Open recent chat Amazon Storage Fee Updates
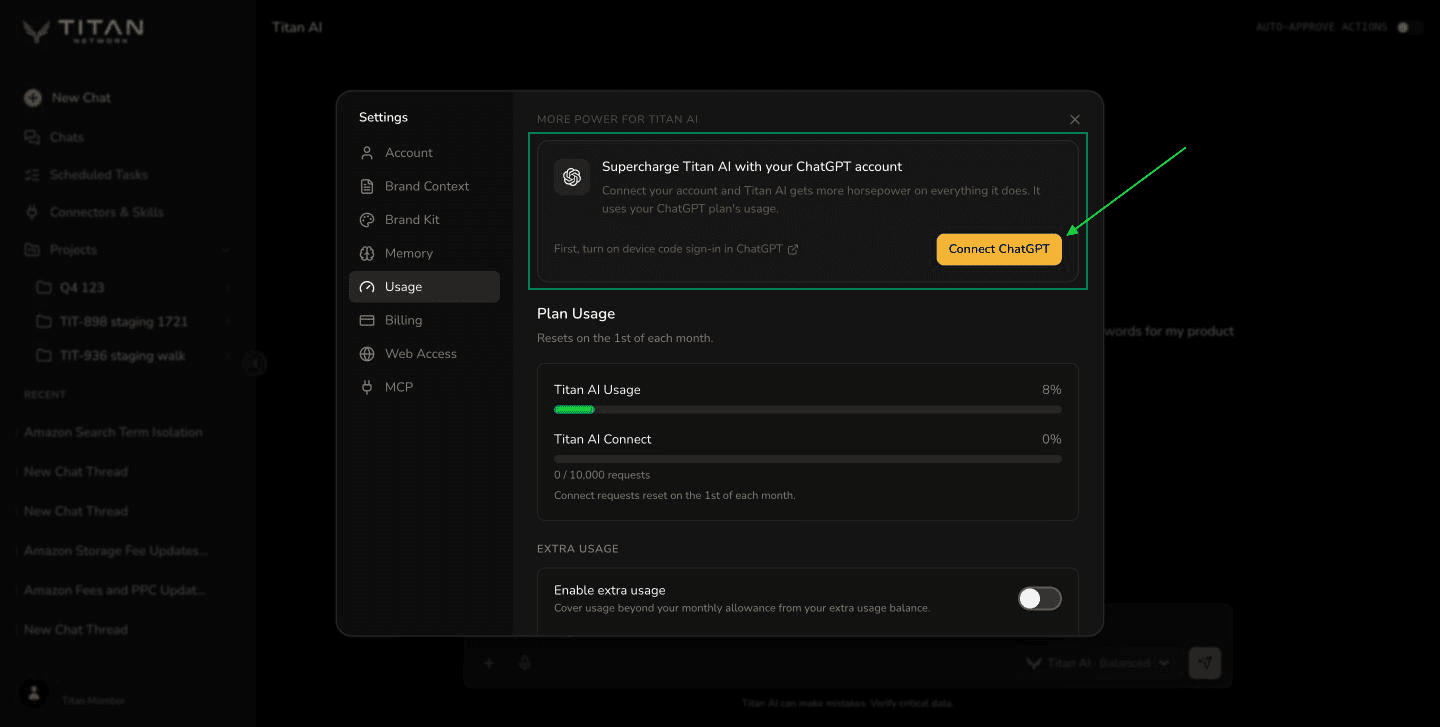The image size is (1440, 727). click(x=116, y=551)
